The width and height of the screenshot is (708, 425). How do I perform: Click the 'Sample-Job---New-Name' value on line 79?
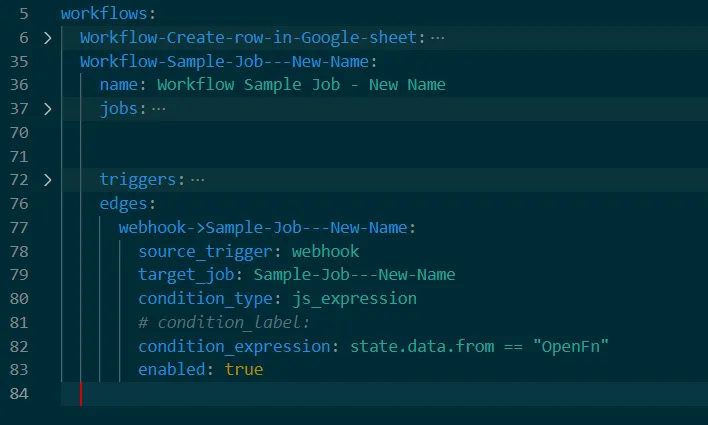tap(354, 275)
